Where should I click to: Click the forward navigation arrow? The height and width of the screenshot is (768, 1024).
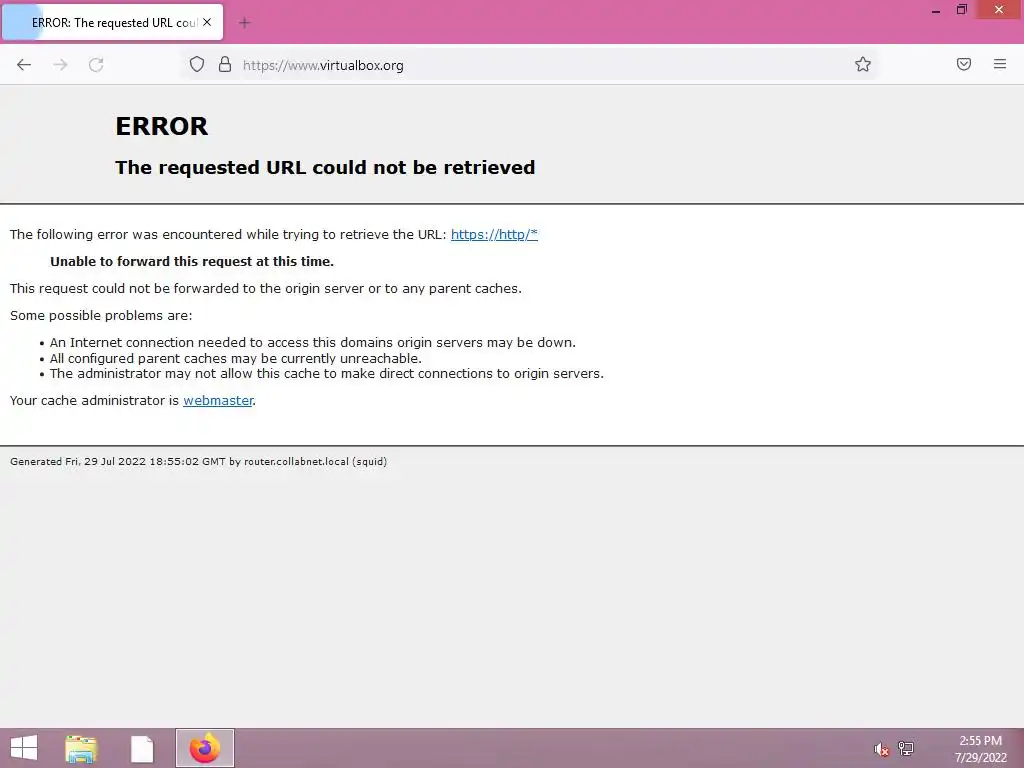(60, 65)
